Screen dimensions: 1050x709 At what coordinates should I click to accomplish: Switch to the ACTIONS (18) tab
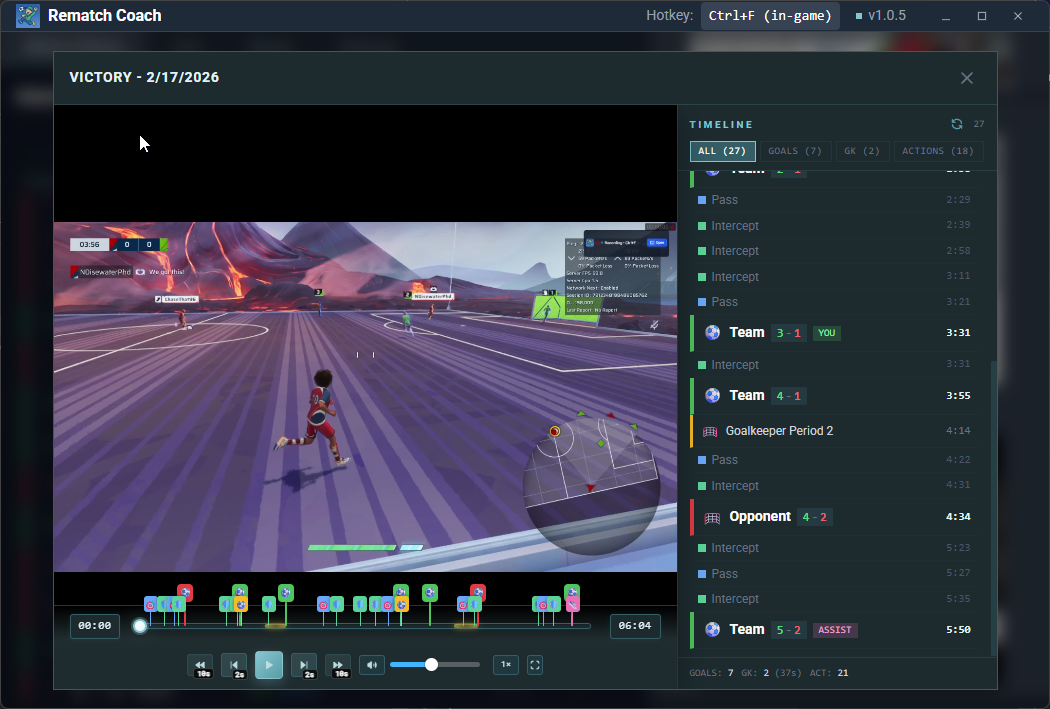(x=938, y=151)
